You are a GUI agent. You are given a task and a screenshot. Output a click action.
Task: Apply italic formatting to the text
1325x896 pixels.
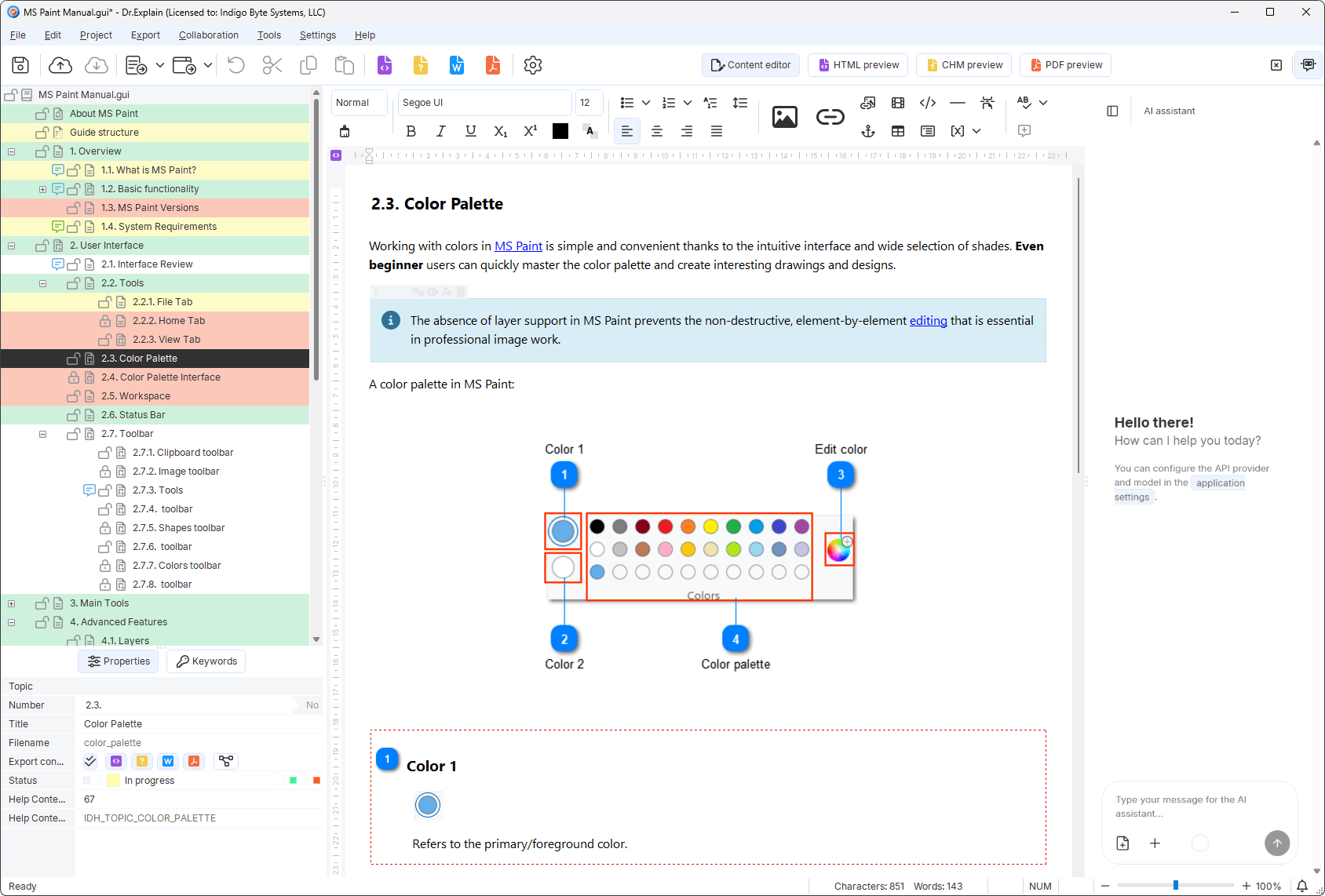pos(441,131)
